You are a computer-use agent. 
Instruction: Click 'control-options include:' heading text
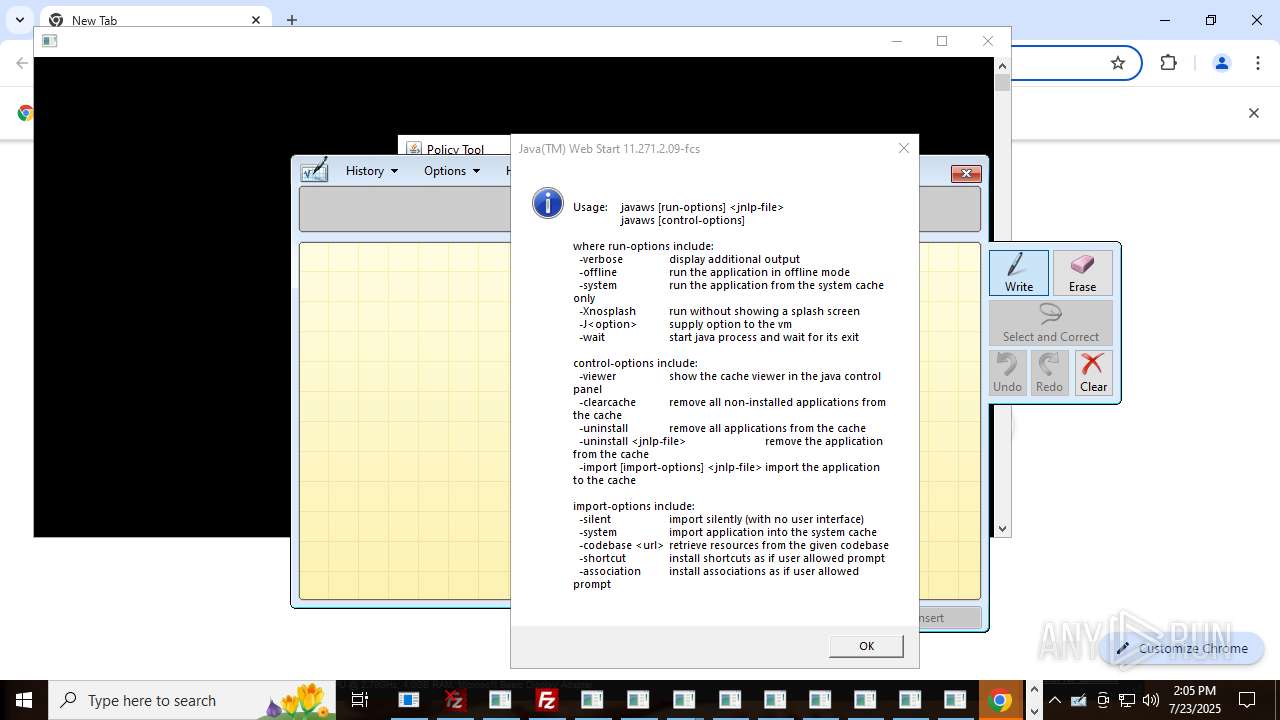point(635,363)
